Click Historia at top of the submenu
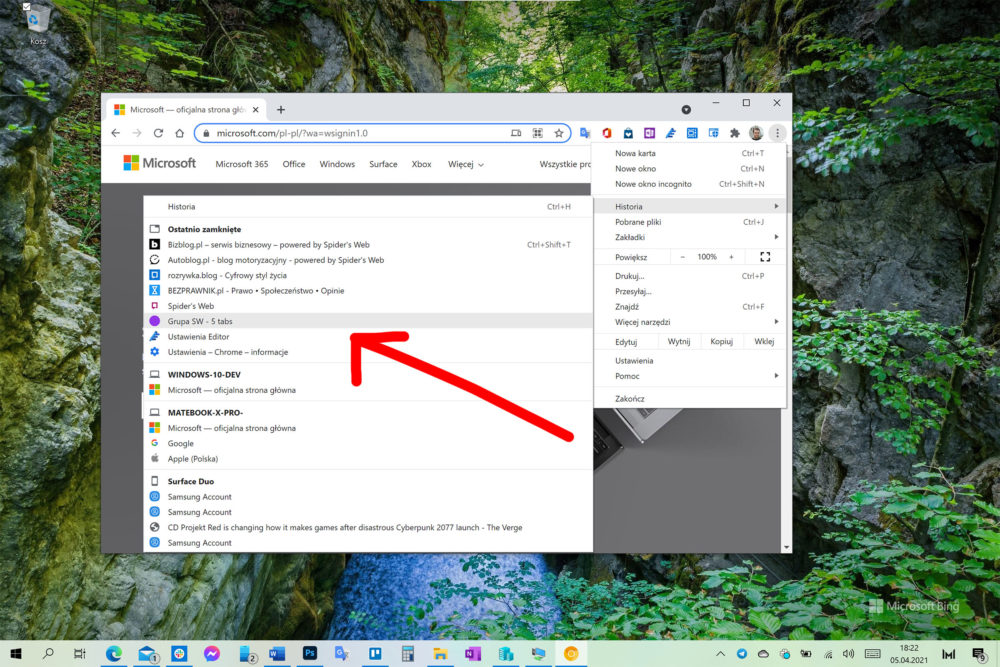The width and height of the screenshot is (1000, 667). (368, 207)
